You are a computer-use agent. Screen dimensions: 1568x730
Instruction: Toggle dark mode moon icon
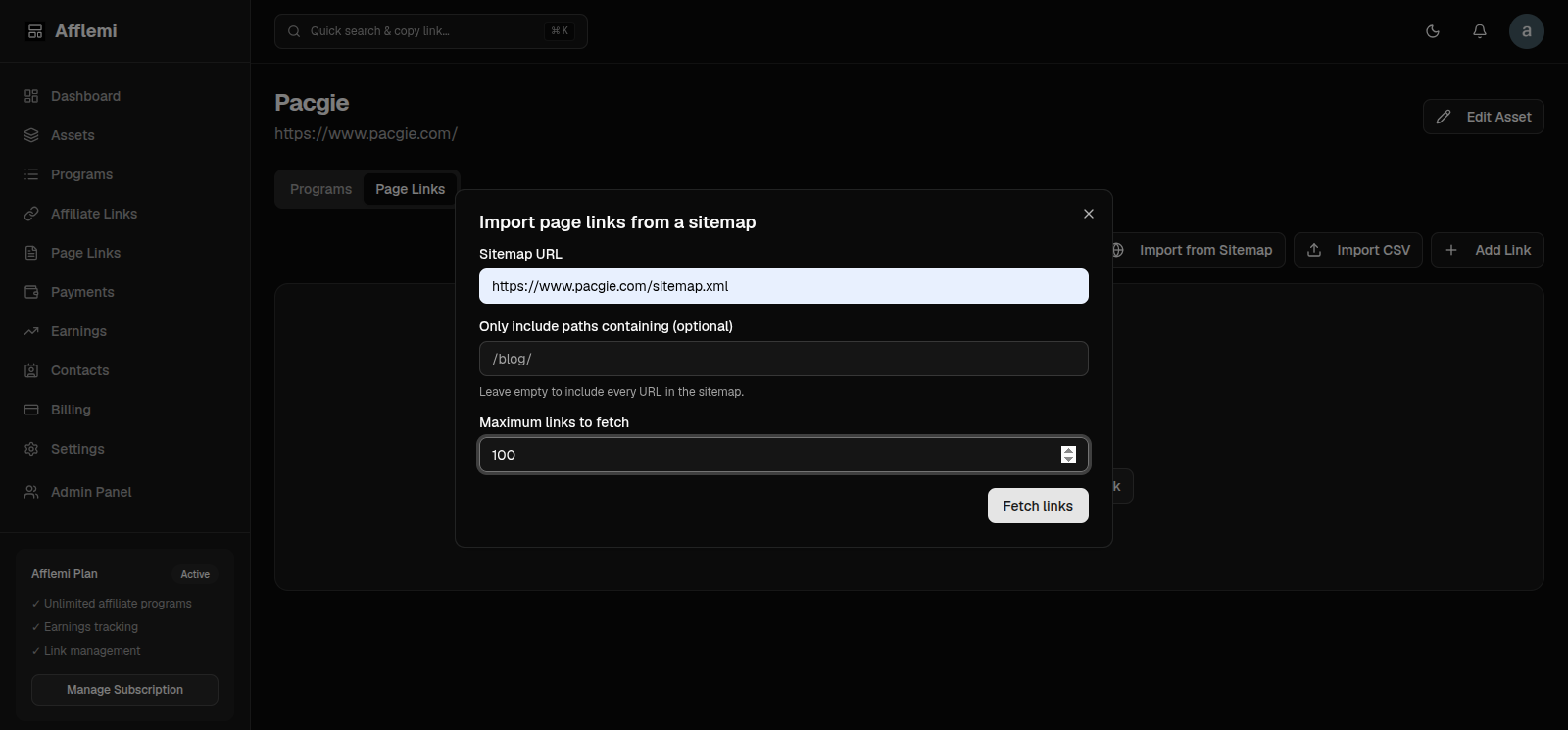coord(1433,31)
